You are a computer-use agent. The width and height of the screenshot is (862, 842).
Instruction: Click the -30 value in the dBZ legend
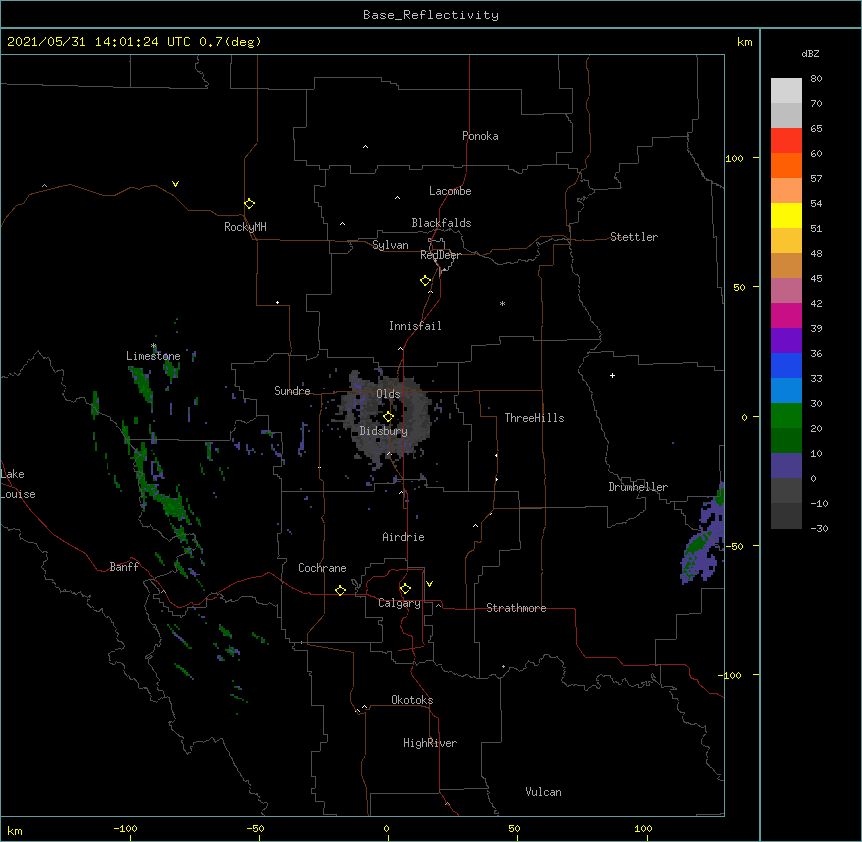tap(819, 528)
